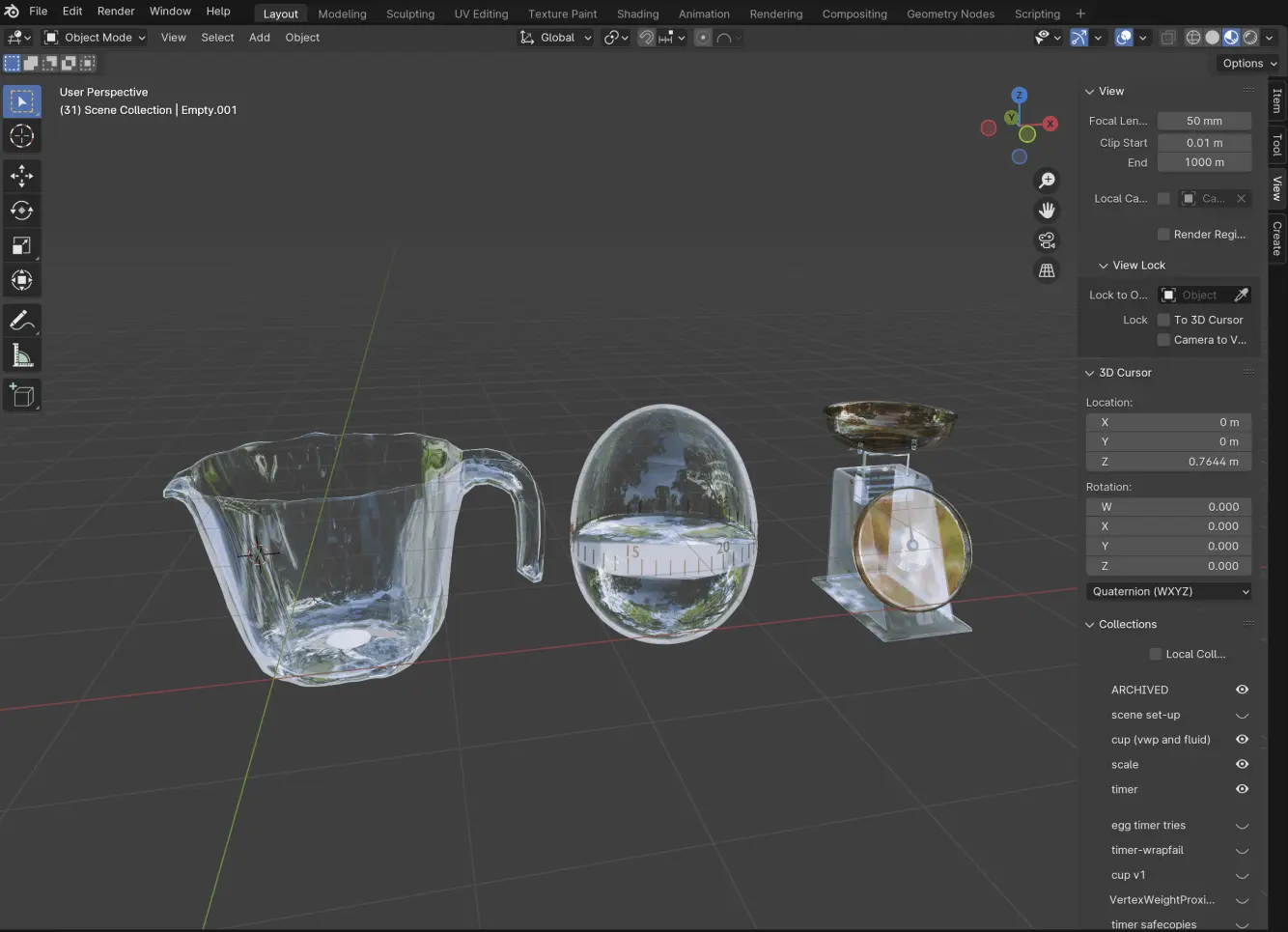Image resolution: width=1288 pixels, height=932 pixels.
Task: Hide the timer collection
Action: tap(1243, 789)
